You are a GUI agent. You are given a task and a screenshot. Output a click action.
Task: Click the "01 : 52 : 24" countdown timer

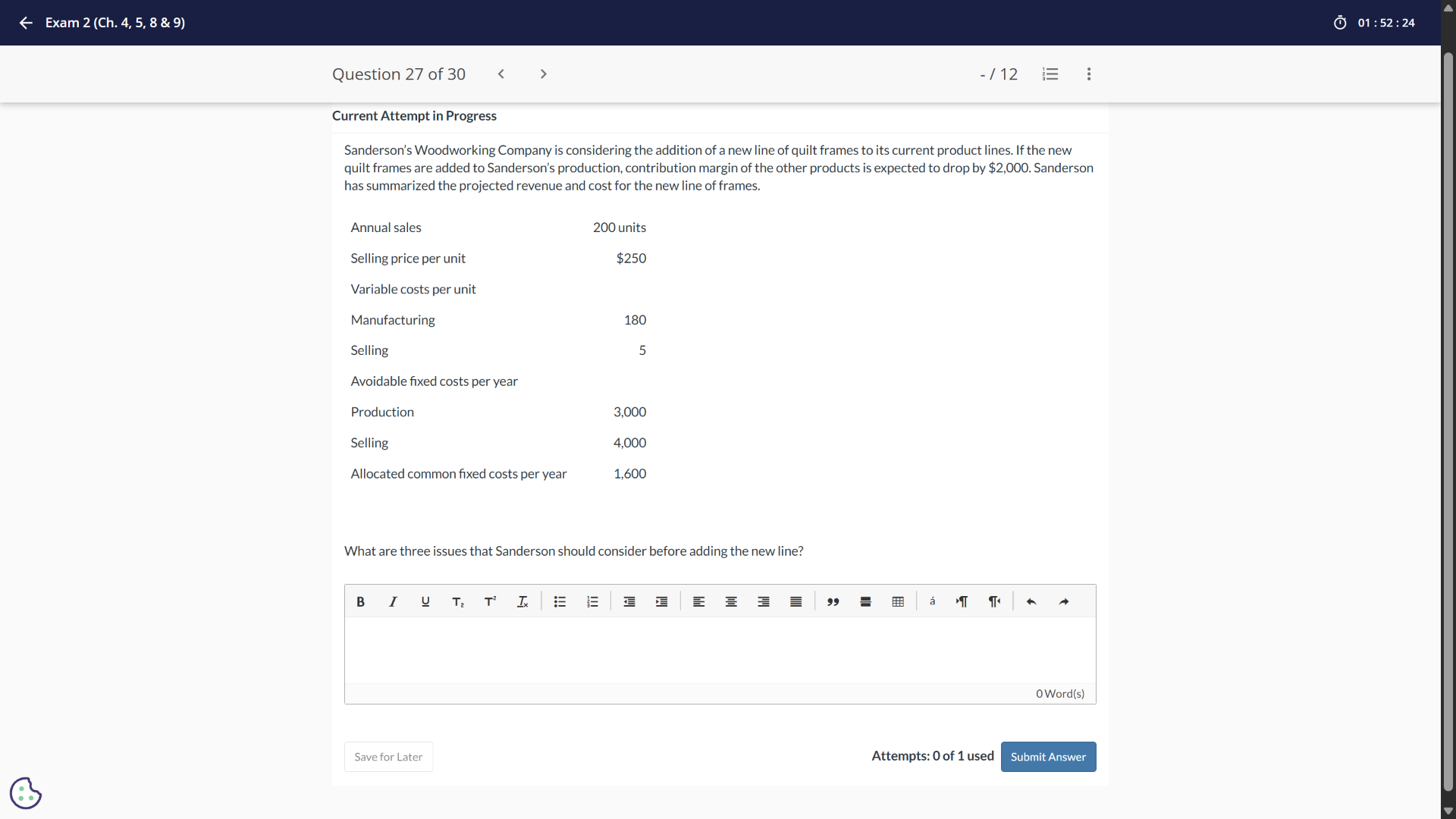1386,23
